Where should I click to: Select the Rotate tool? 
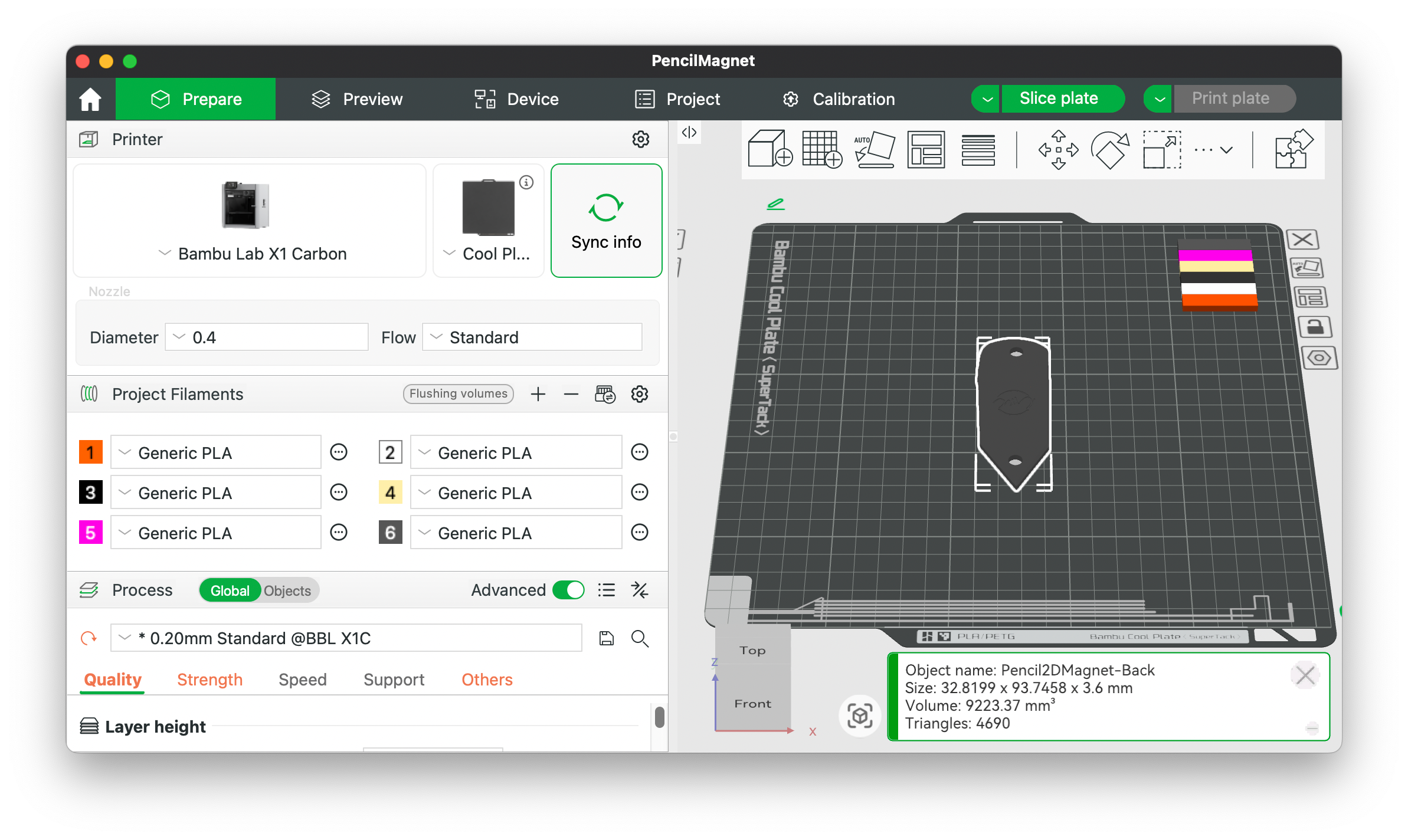1110,149
